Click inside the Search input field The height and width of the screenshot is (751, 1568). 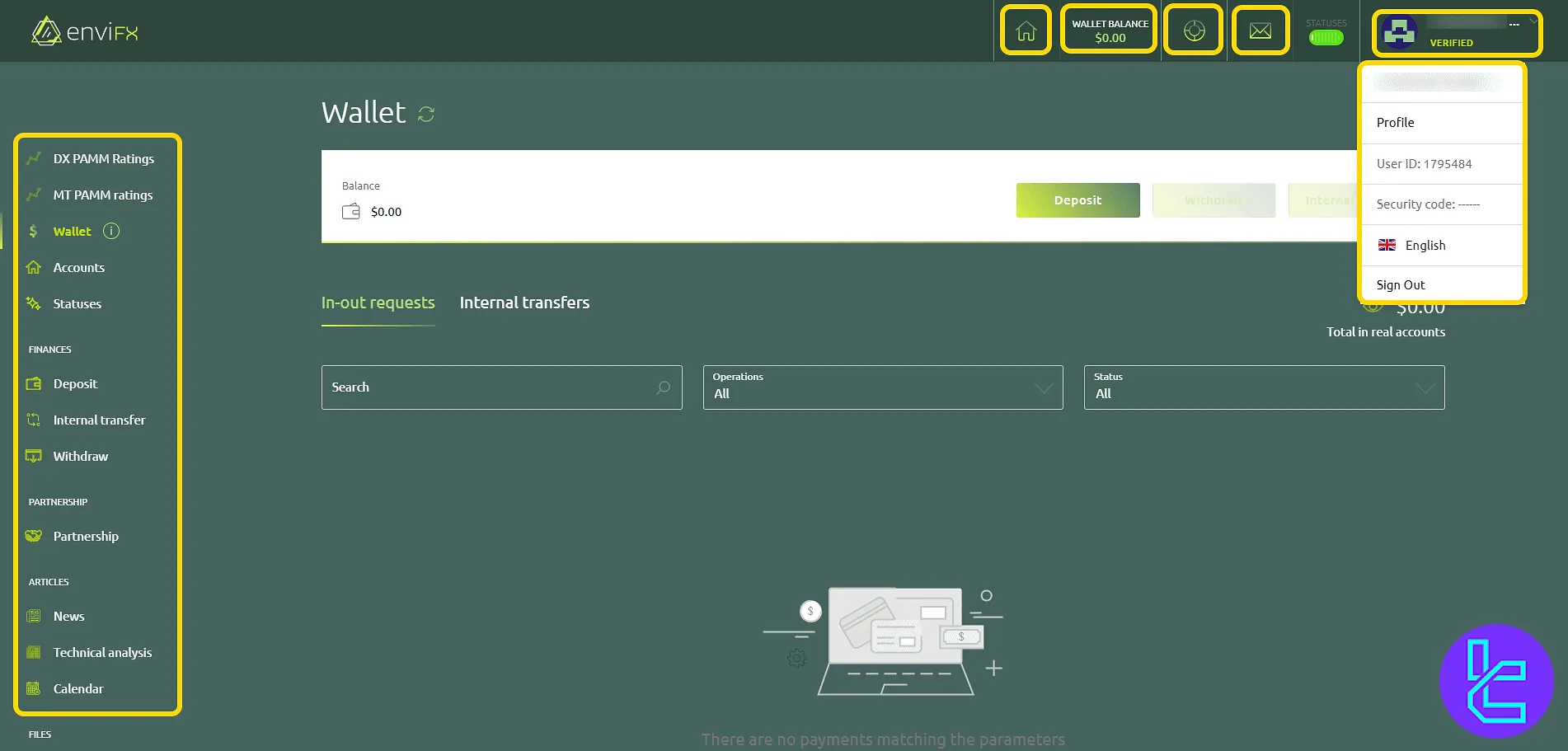[x=495, y=387]
